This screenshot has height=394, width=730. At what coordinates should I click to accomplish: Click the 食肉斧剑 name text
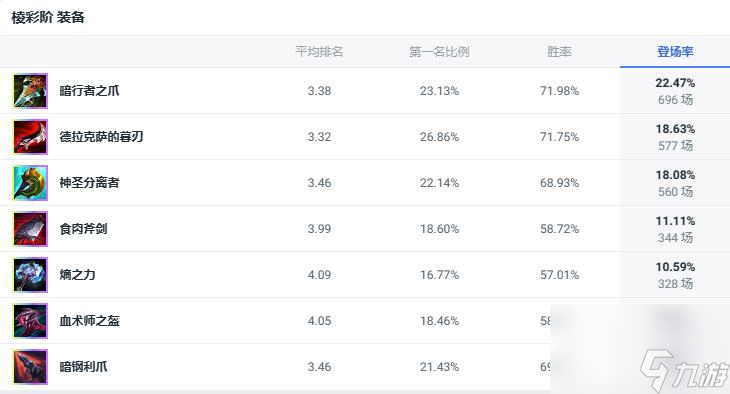tap(83, 229)
